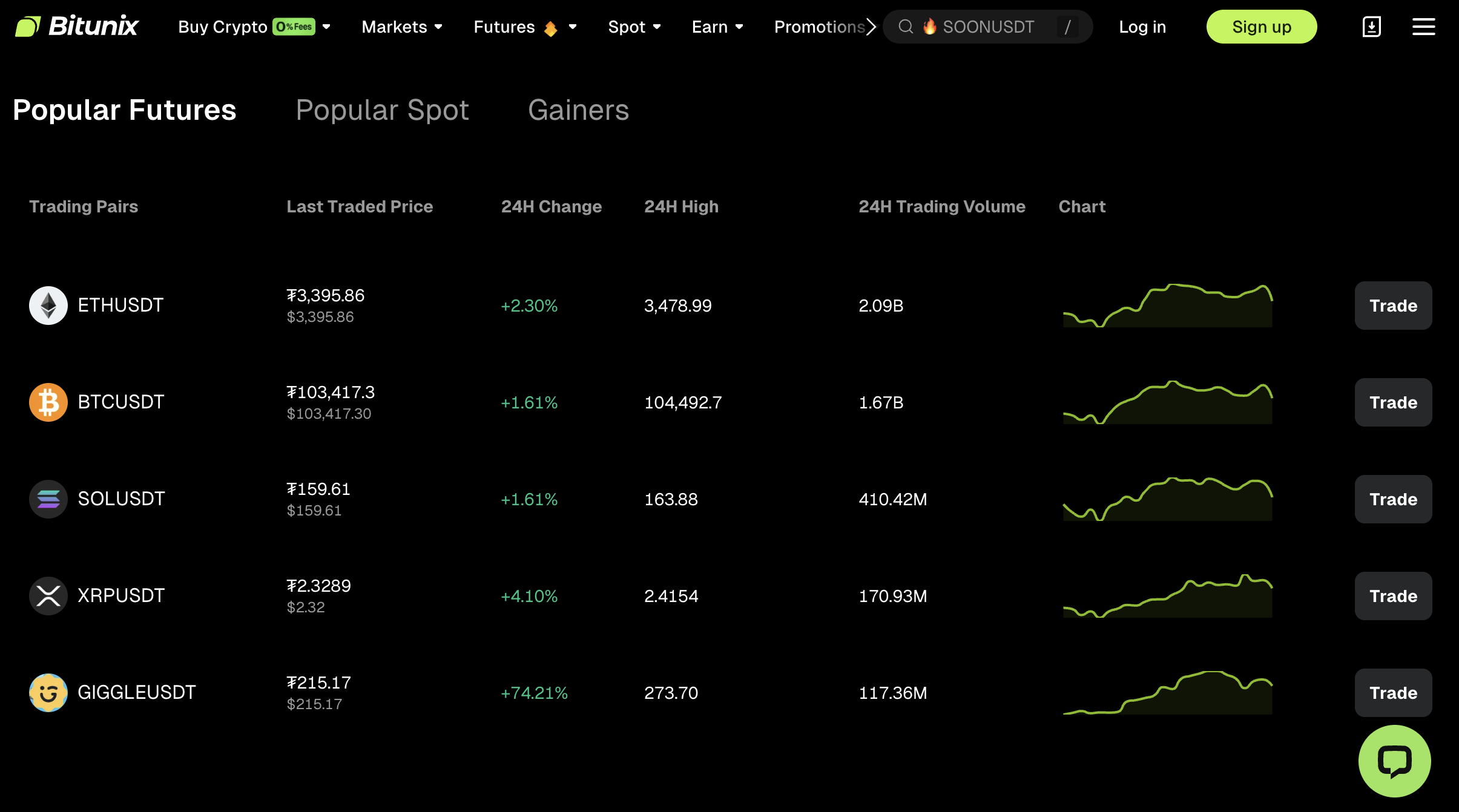The image size is (1459, 812).
Task: Click the Bitcoin coin icon
Action: tap(48, 402)
